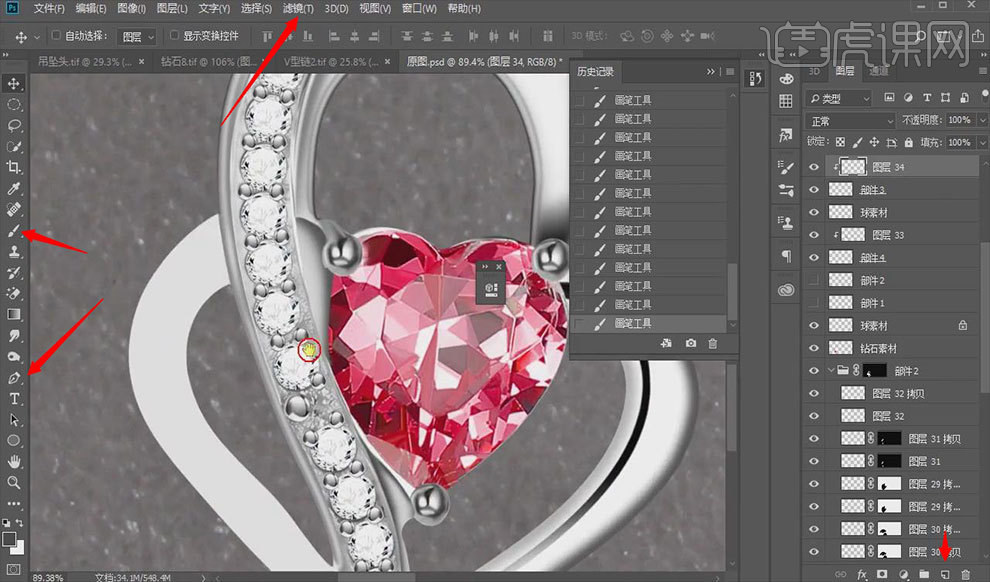Viewport: 990px width, 582px height.
Task: Switch to the 通道 panel tab
Action: pos(878,71)
